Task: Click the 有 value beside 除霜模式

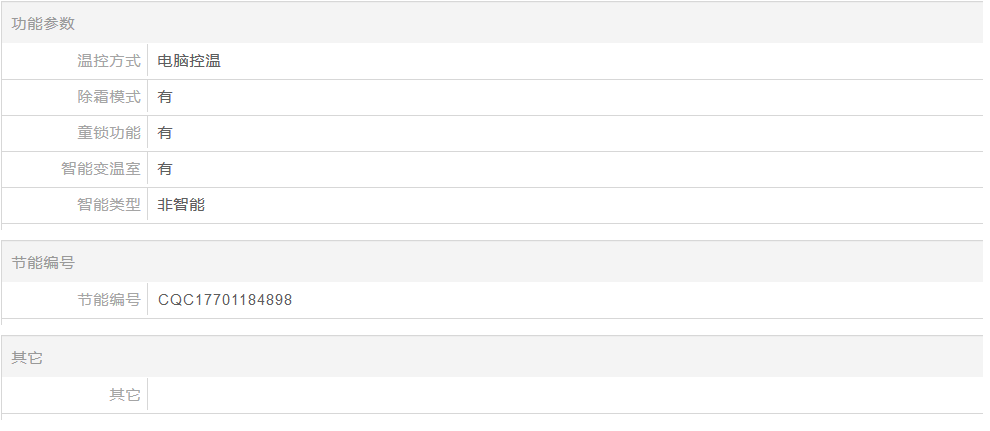Action: (x=165, y=97)
